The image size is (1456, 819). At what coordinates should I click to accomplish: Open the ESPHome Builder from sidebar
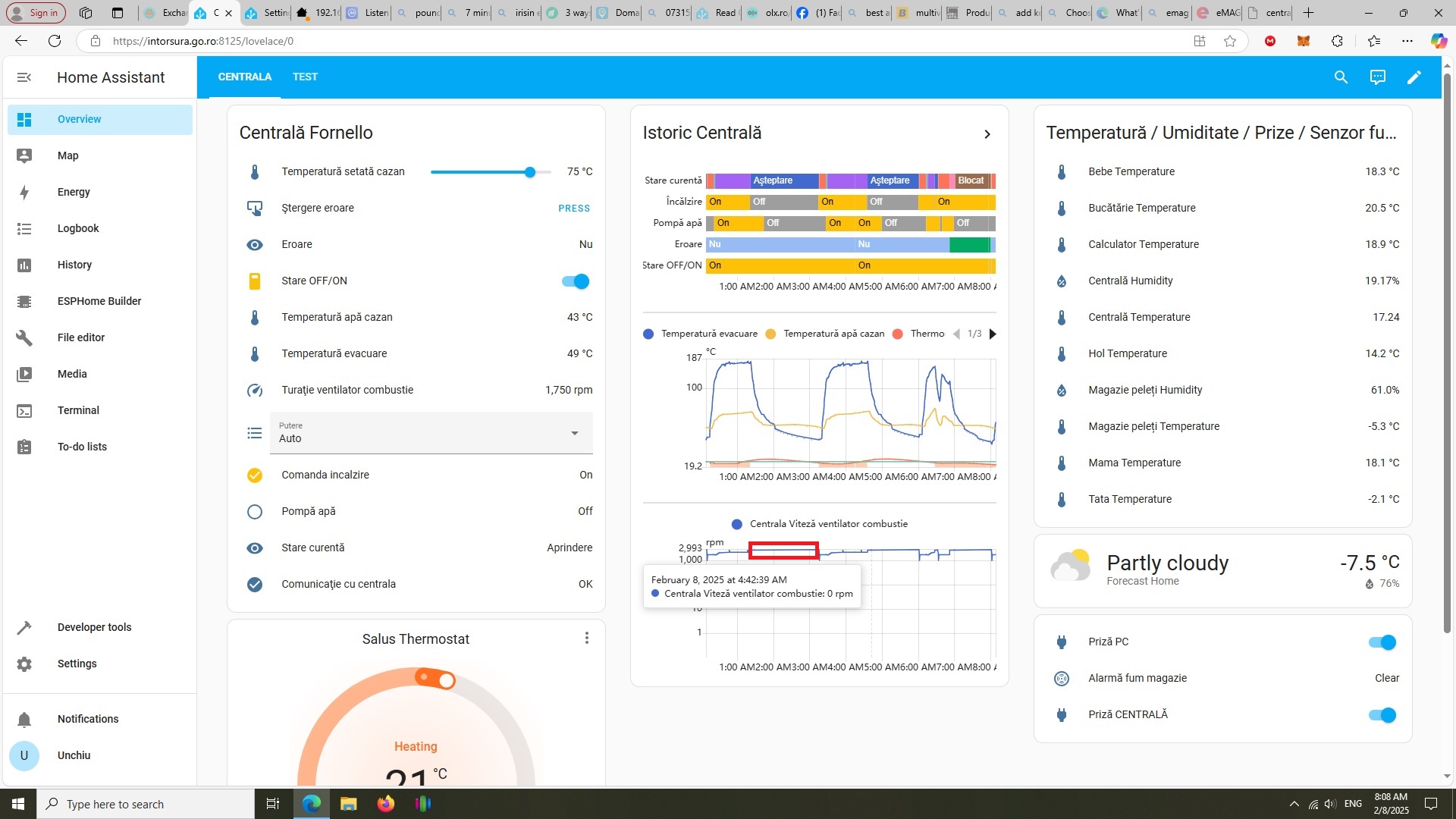pyautogui.click(x=99, y=301)
